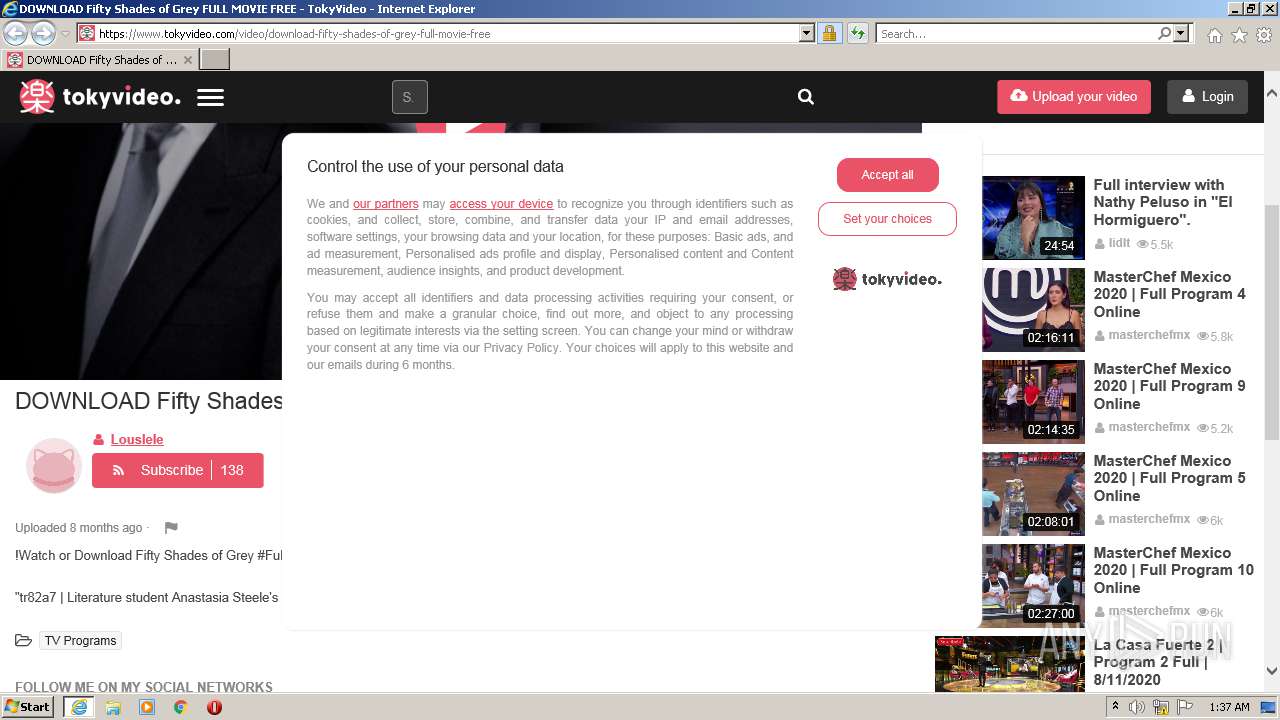Open the IE Home icon
This screenshot has height=720, width=1280.
click(x=1214, y=35)
